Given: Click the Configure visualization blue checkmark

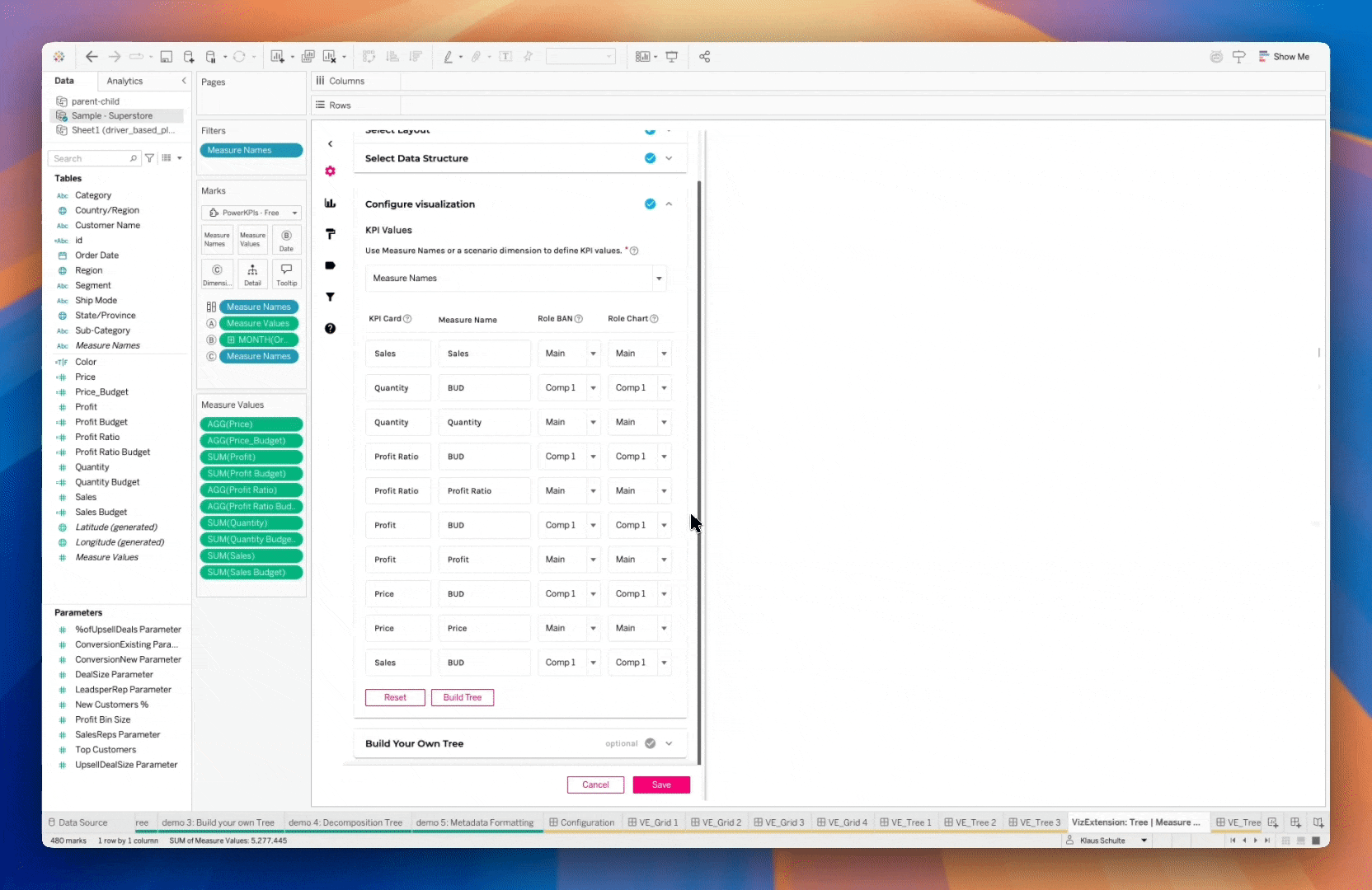Looking at the screenshot, I should [650, 204].
